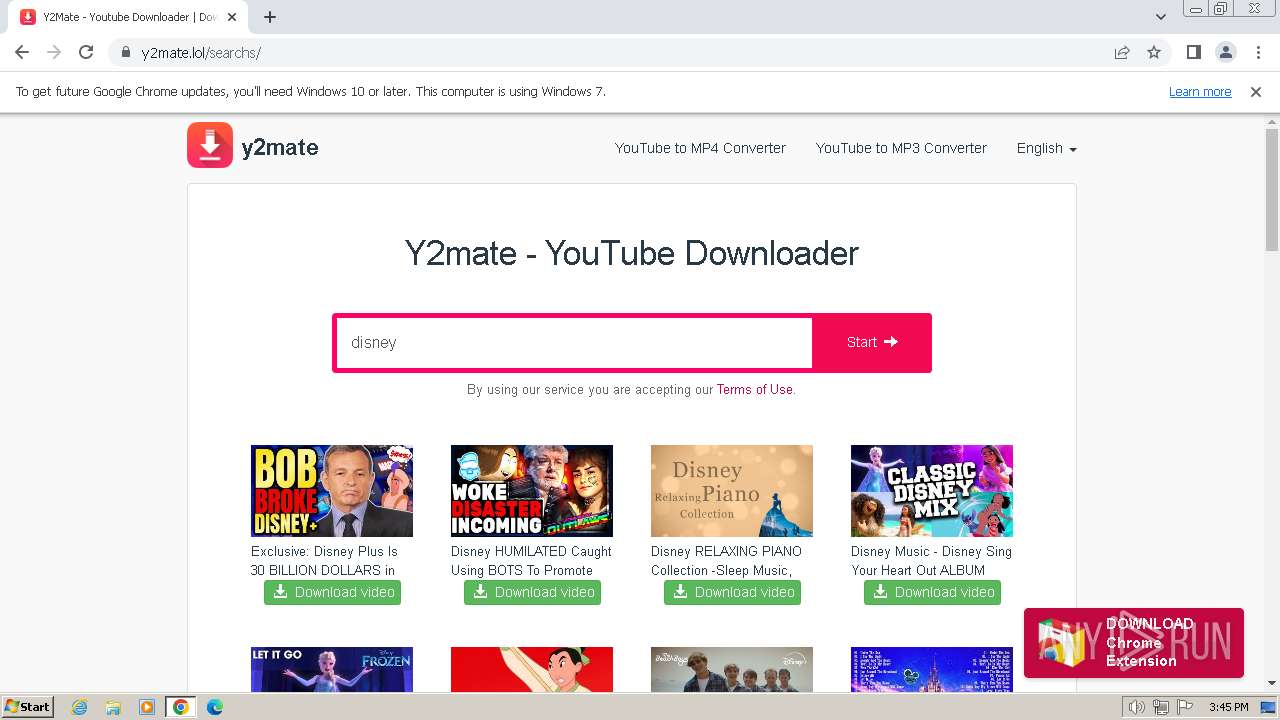
Task: Open a new tab with the plus icon
Action: coord(270,17)
